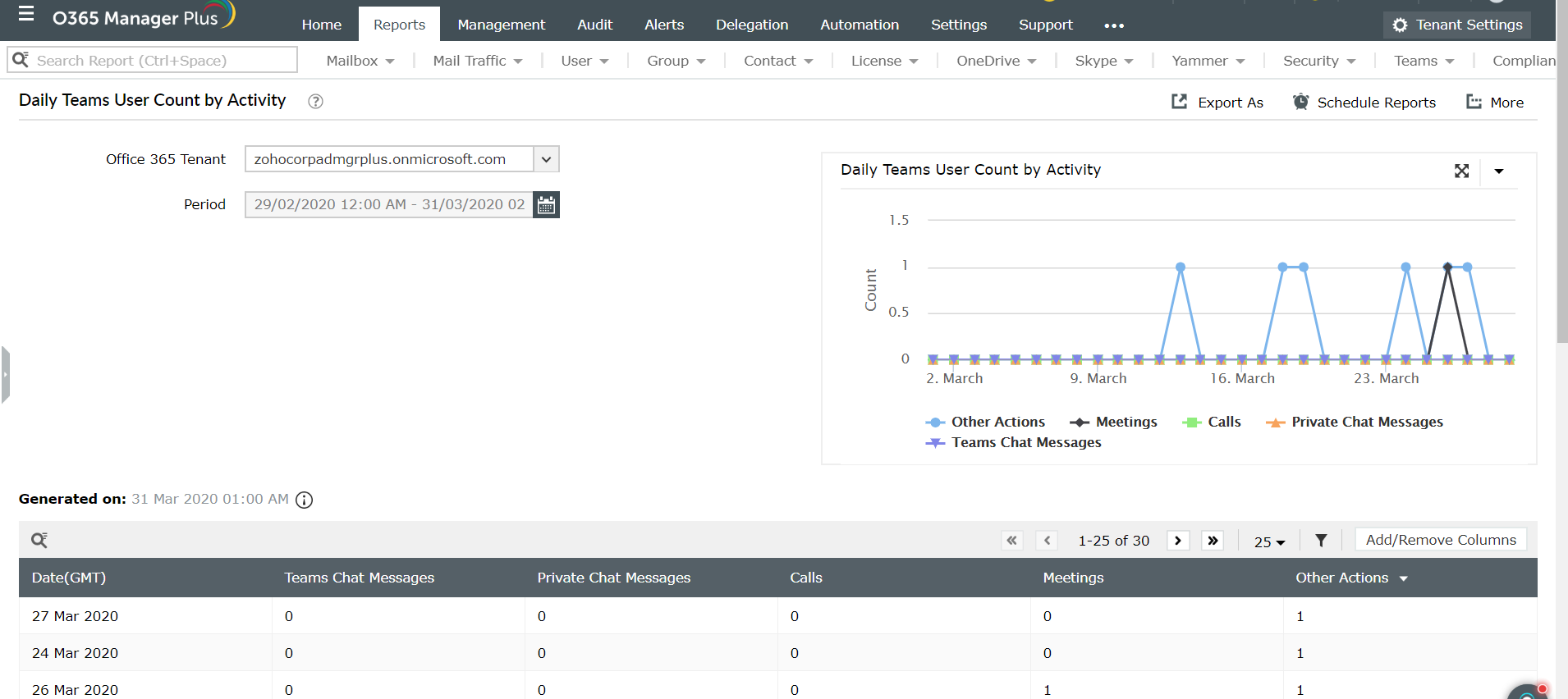Viewport: 1568px width, 699px height.
Task: Click the page vertical scrollbar
Action: coord(1562,172)
